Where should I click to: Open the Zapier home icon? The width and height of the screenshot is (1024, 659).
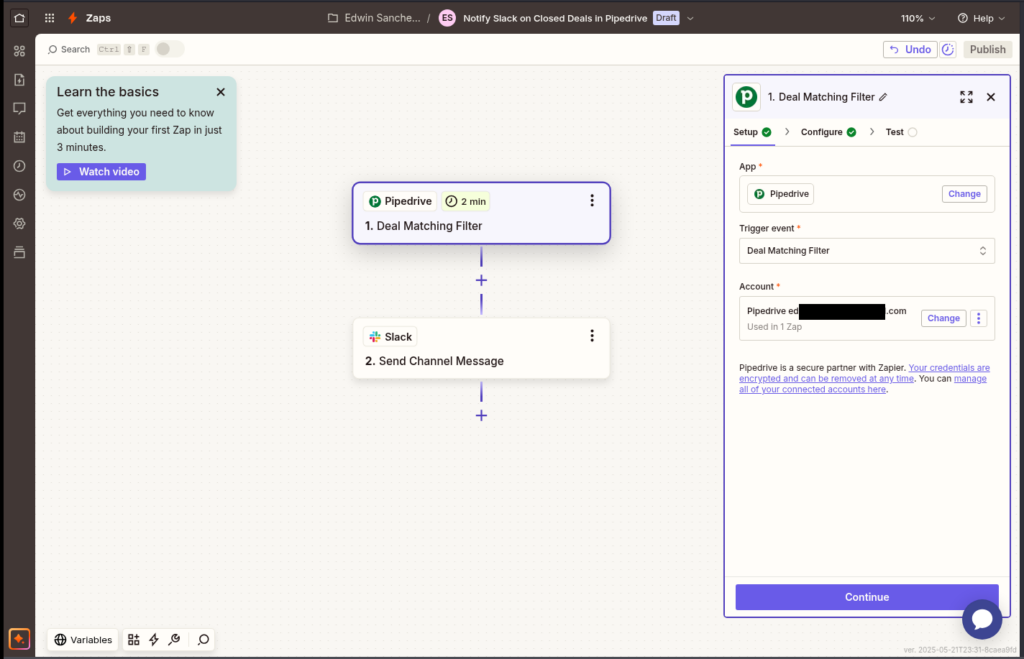point(20,18)
